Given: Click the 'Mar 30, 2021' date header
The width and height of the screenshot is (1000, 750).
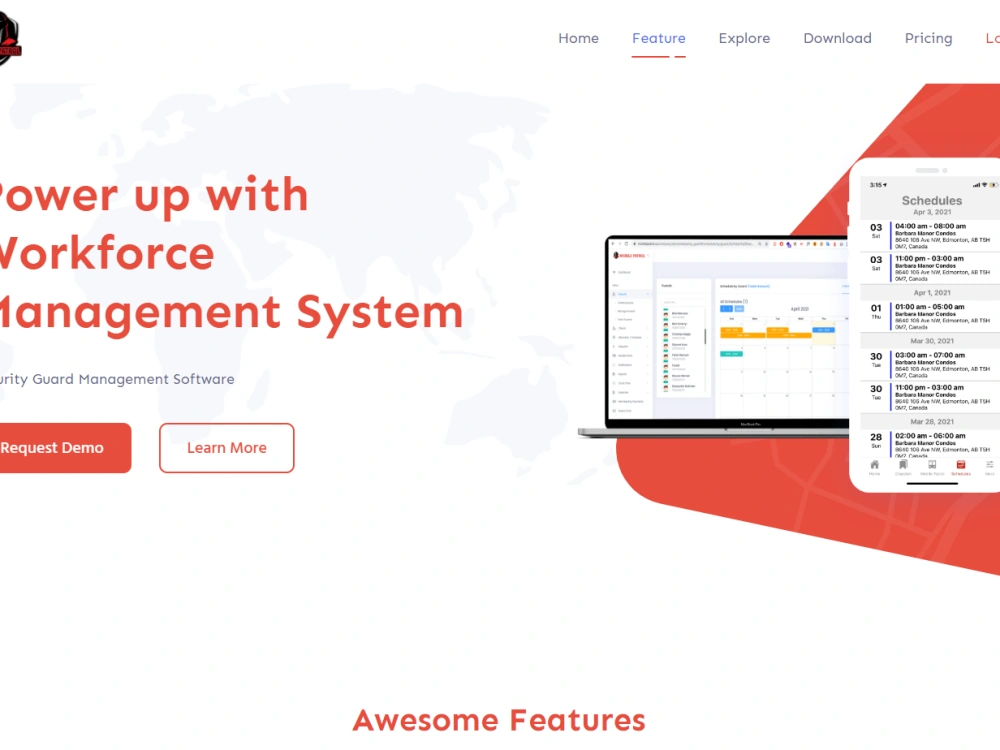Looking at the screenshot, I should pos(932,341).
